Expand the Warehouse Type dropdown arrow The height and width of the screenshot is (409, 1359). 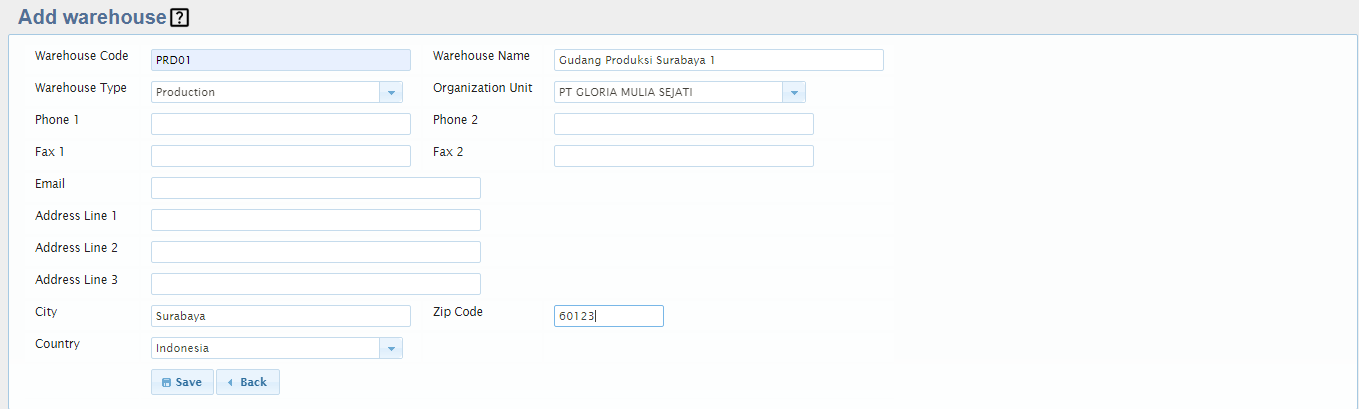pyautogui.click(x=391, y=92)
